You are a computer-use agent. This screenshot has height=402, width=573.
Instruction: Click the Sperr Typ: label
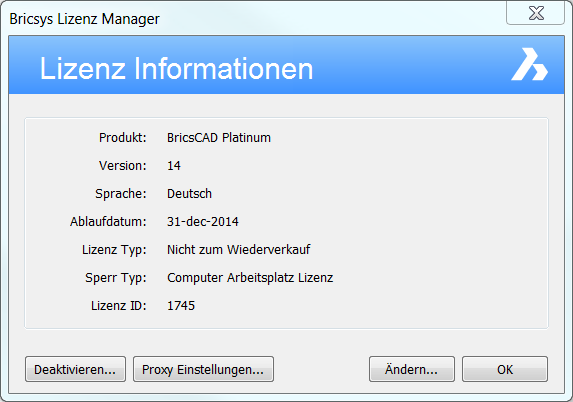pyautogui.click(x=116, y=278)
